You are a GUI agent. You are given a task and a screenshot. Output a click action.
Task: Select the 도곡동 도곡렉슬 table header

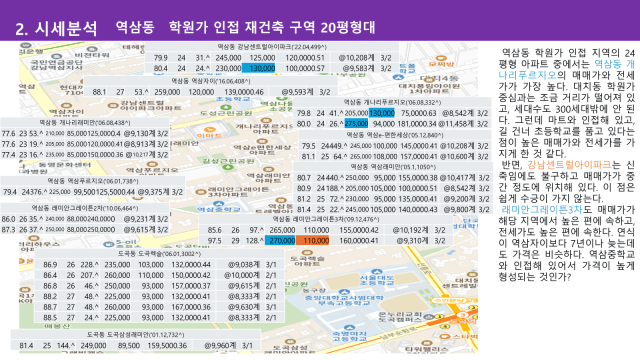click(160, 253)
